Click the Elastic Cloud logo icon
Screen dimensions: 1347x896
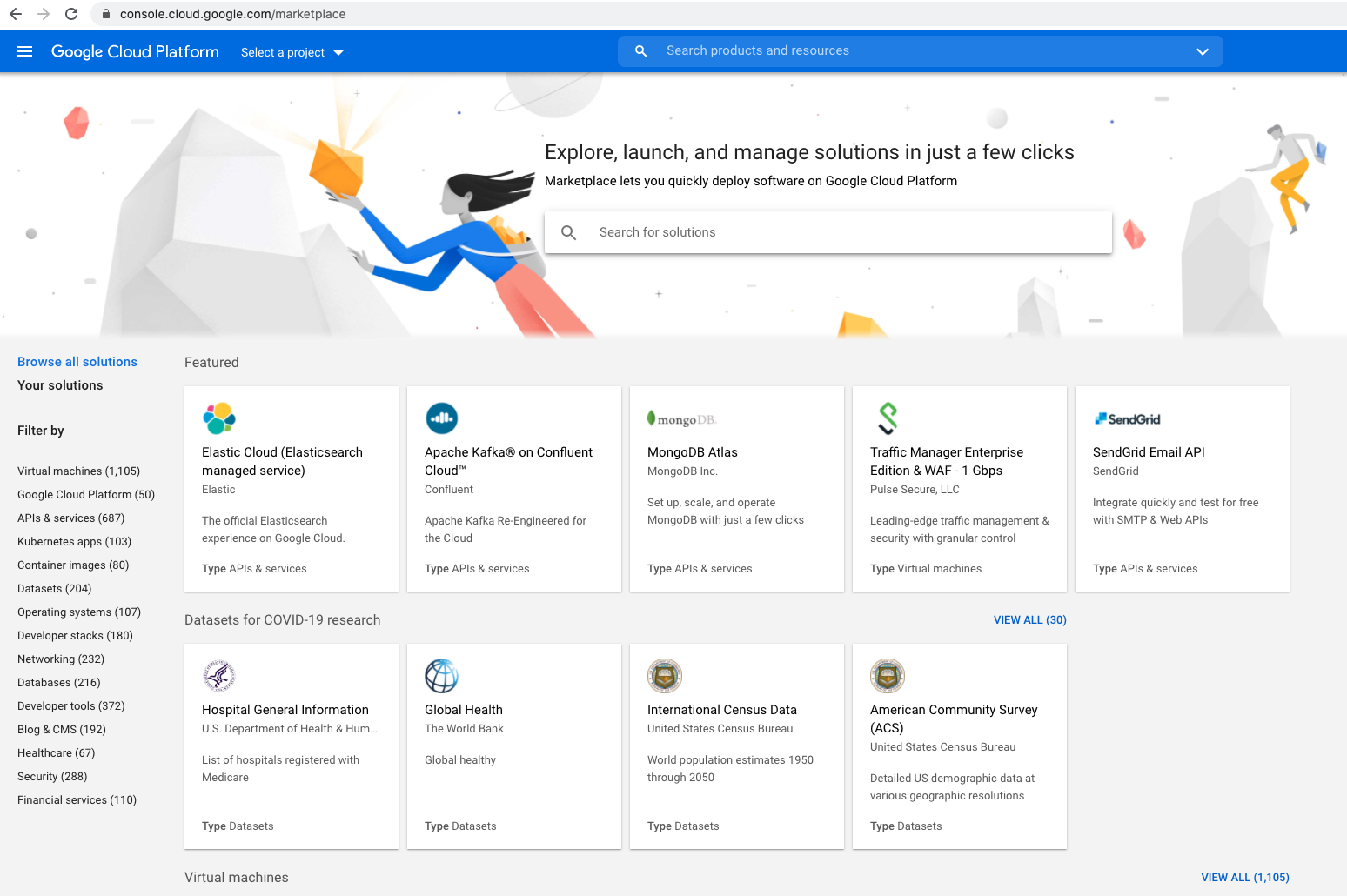tap(219, 418)
